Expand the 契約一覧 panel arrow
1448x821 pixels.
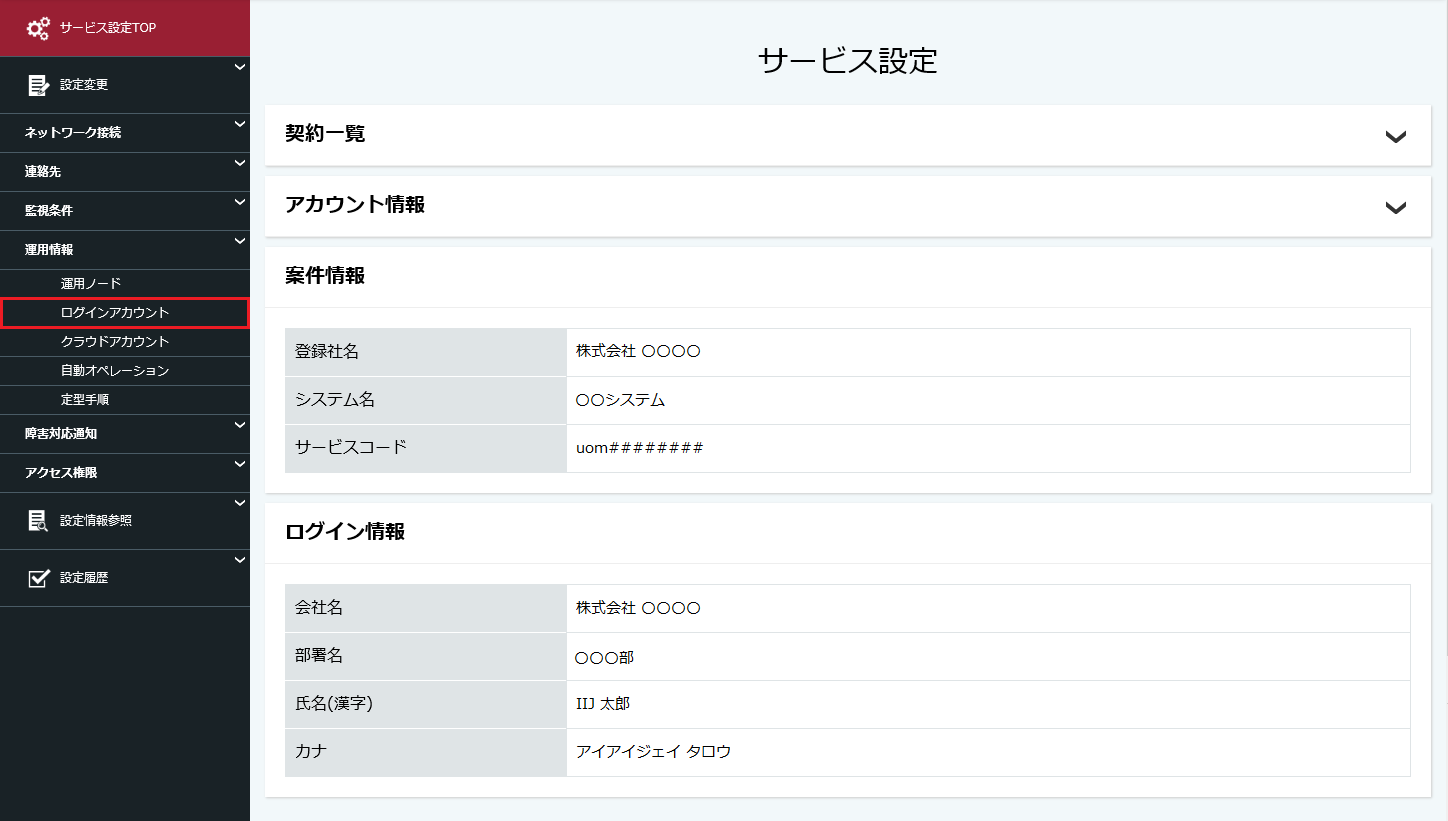(x=1396, y=137)
